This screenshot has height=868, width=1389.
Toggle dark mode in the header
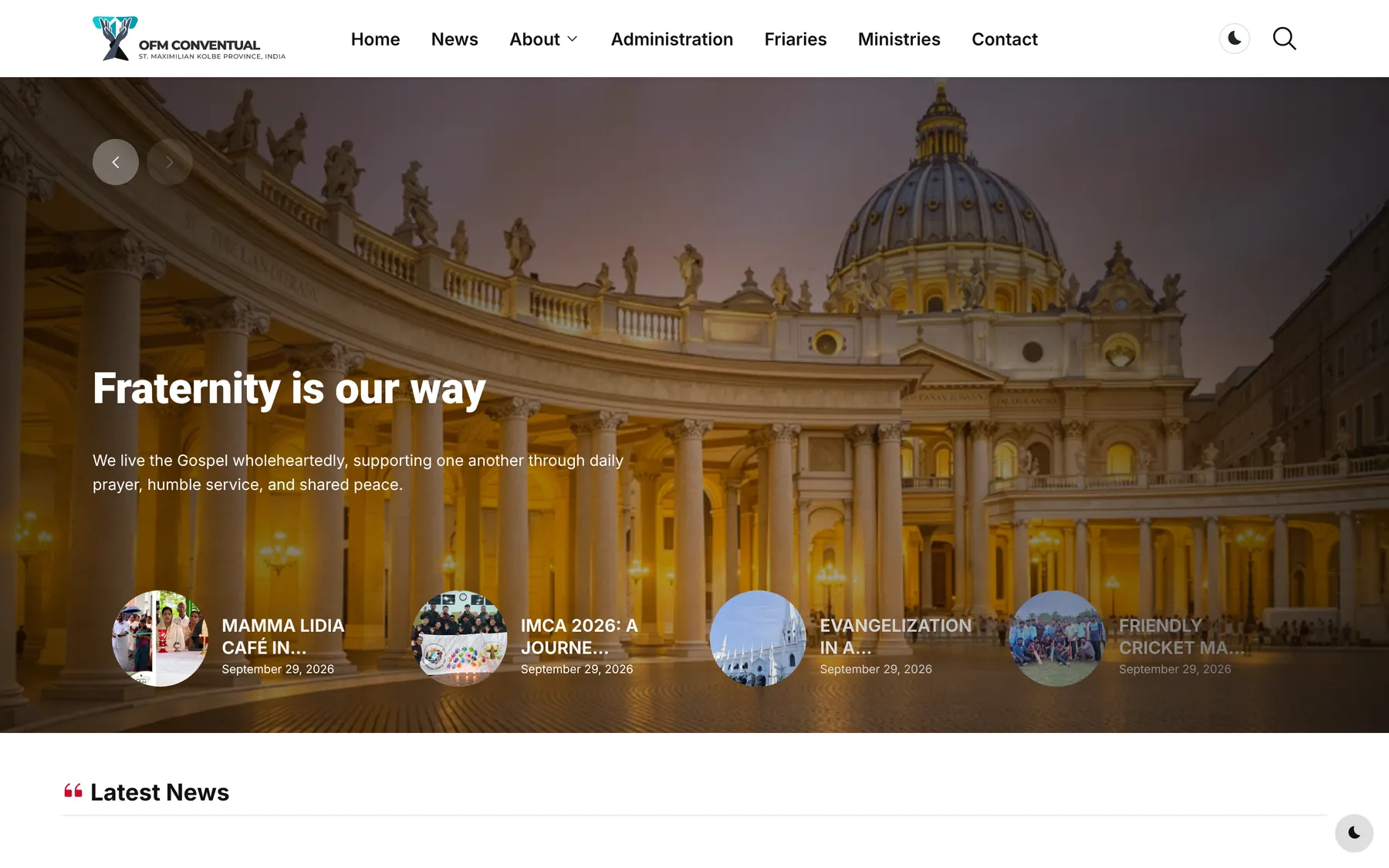pyautogui.click(x=1235, y=39)
